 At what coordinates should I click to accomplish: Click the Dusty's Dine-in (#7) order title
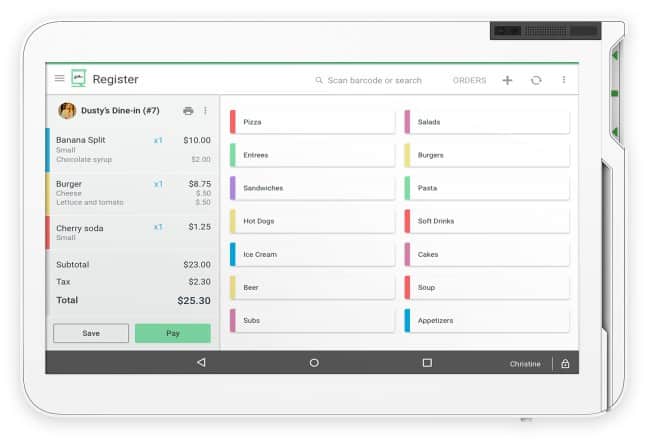click(120, 111)
